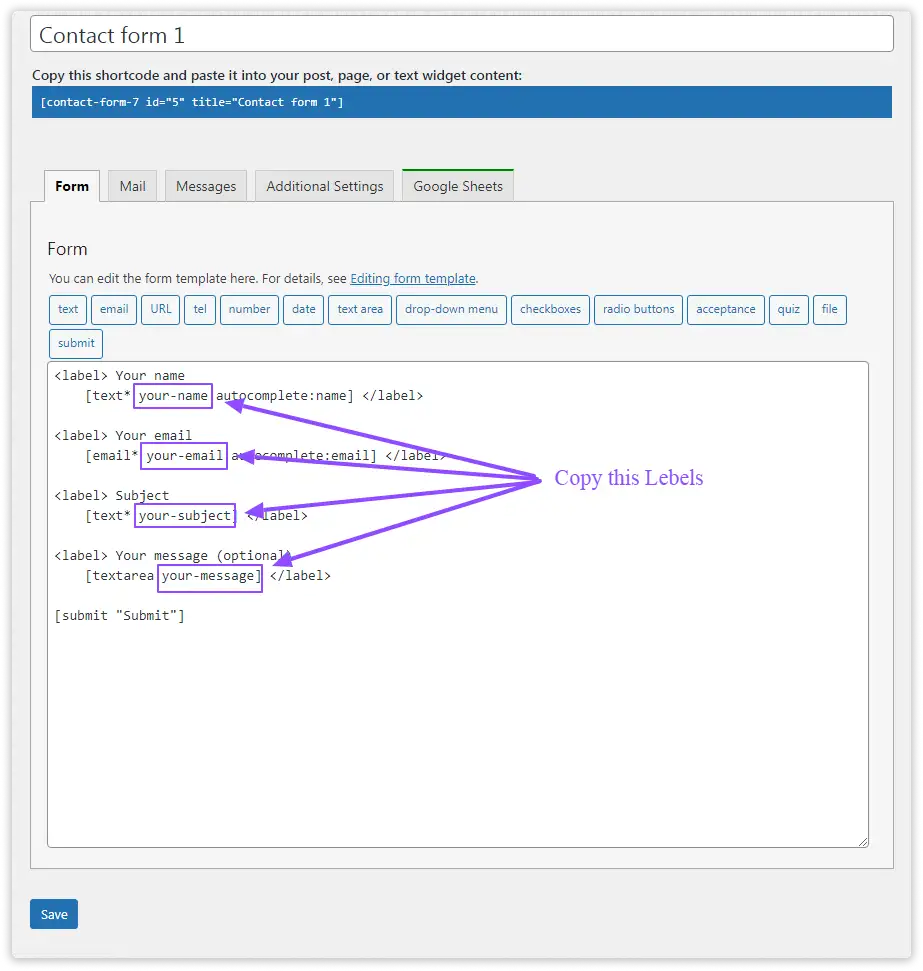Click inside the form template editor

[x=457, y=730]
